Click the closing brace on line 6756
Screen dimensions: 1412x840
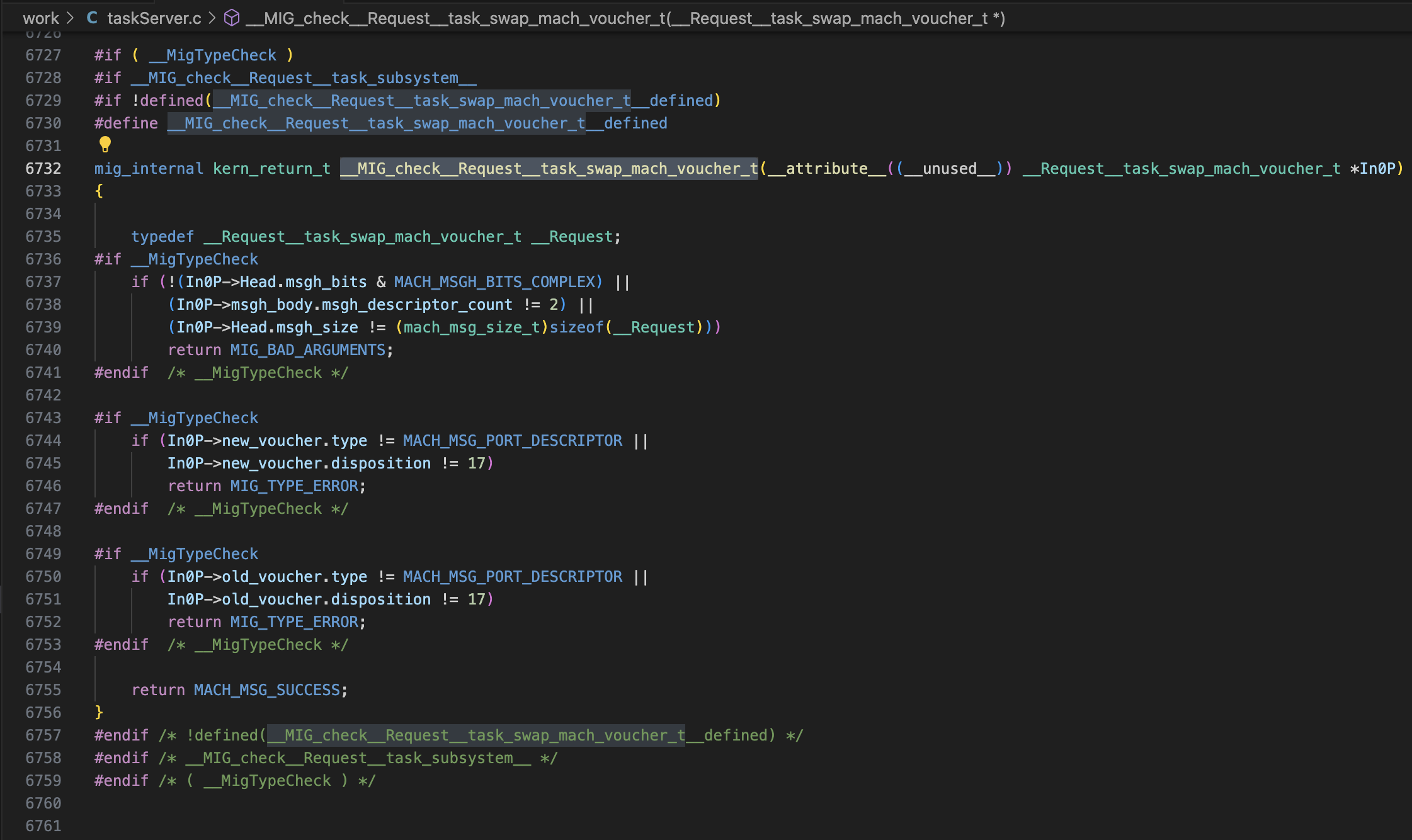pyautogui.click(x=99, y=713)
